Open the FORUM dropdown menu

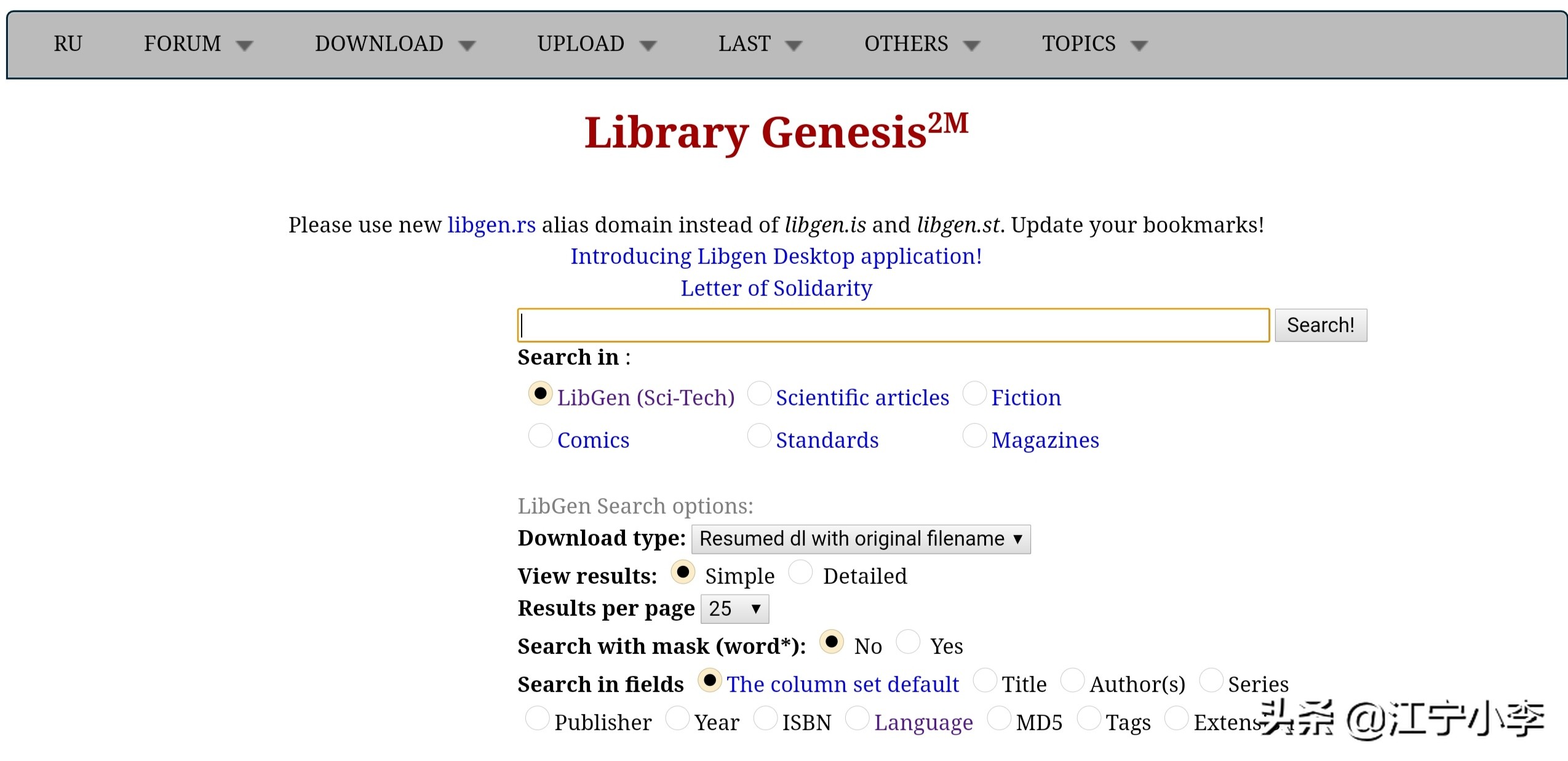tap(197, 44)
